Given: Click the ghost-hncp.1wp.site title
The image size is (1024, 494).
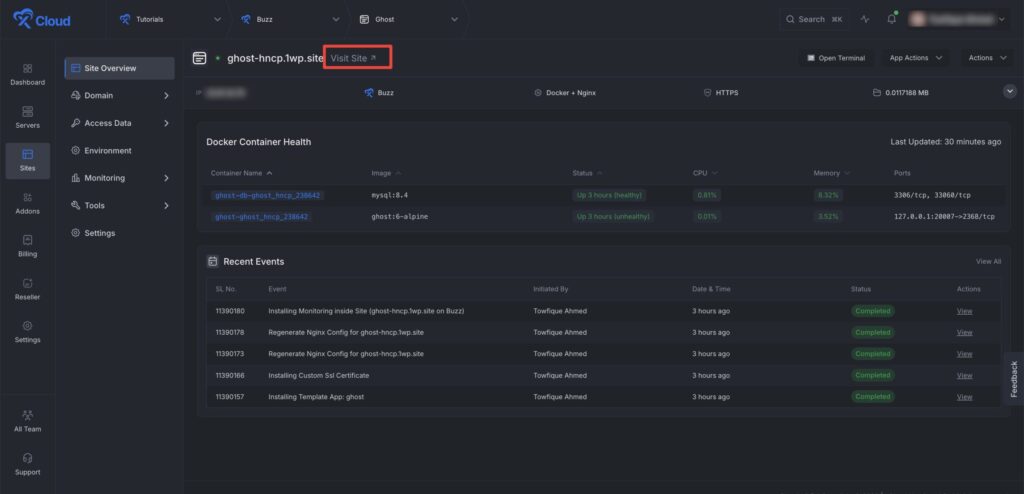Looking at the screenshot, I should point(275,58).
